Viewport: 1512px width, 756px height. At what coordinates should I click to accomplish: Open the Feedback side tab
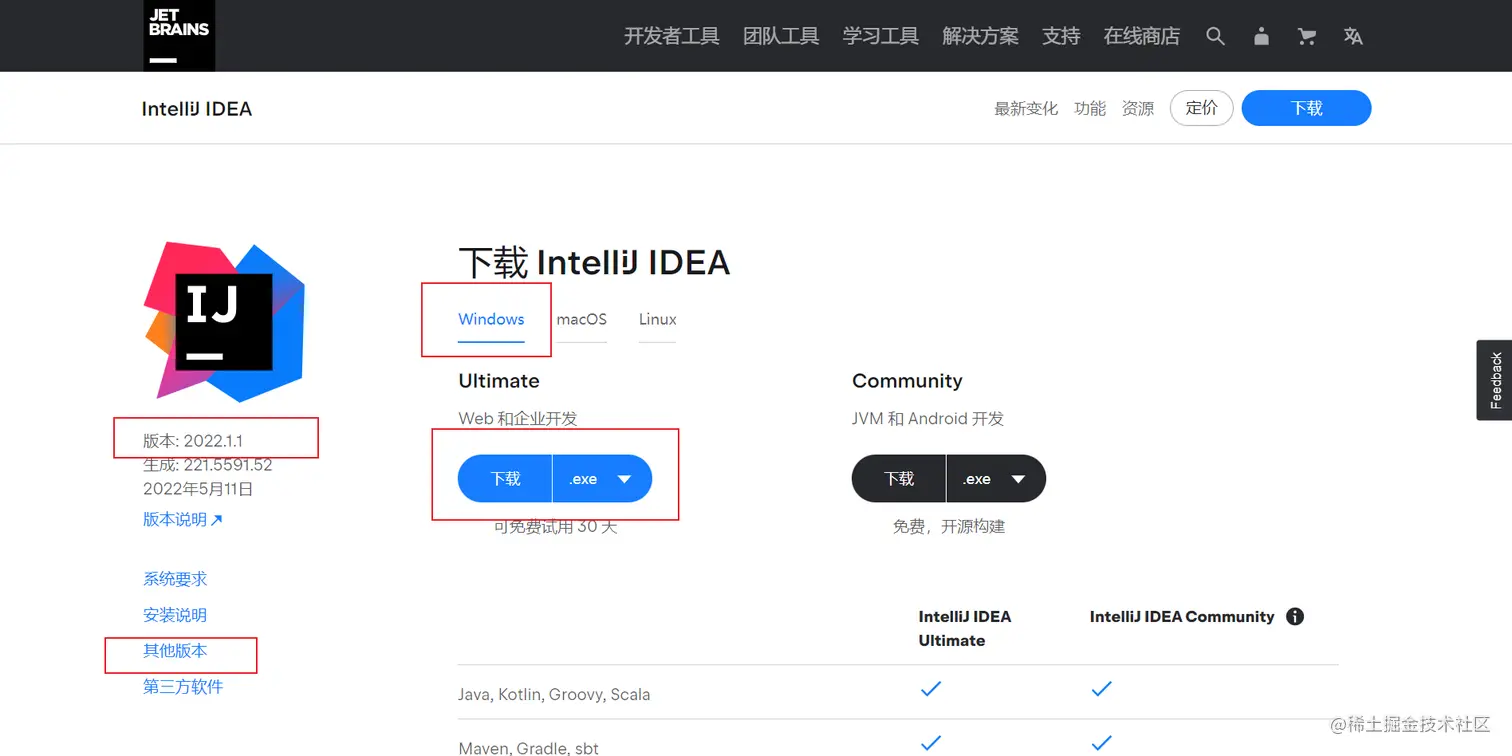1495,380
